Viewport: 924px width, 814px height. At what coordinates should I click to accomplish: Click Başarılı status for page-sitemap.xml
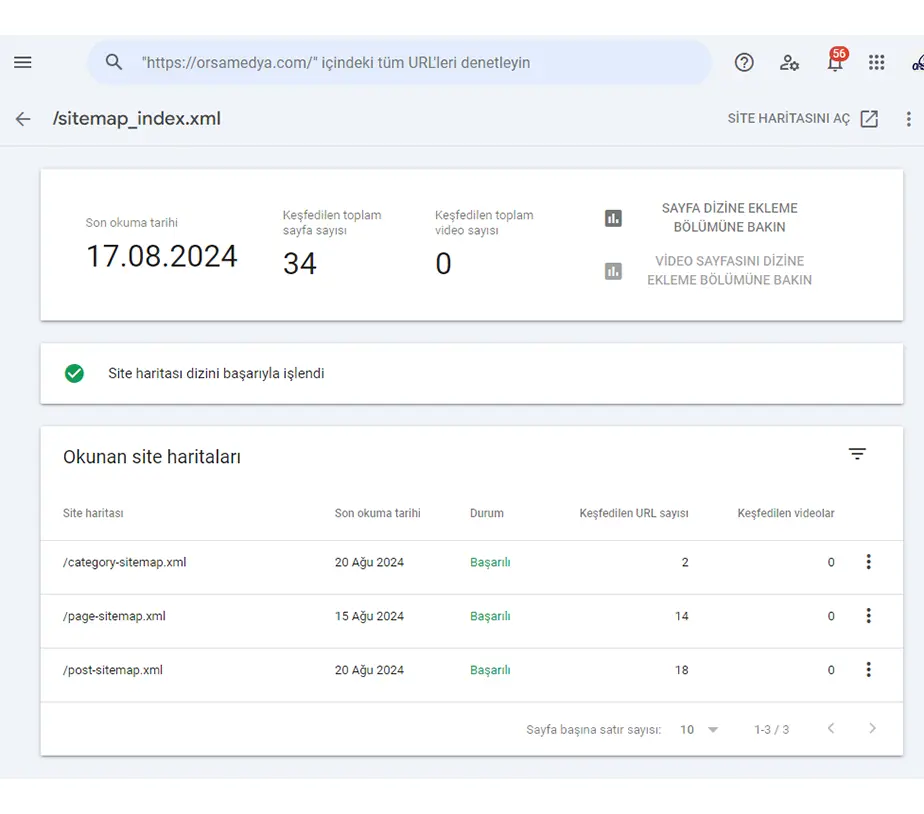coord(490,616)
